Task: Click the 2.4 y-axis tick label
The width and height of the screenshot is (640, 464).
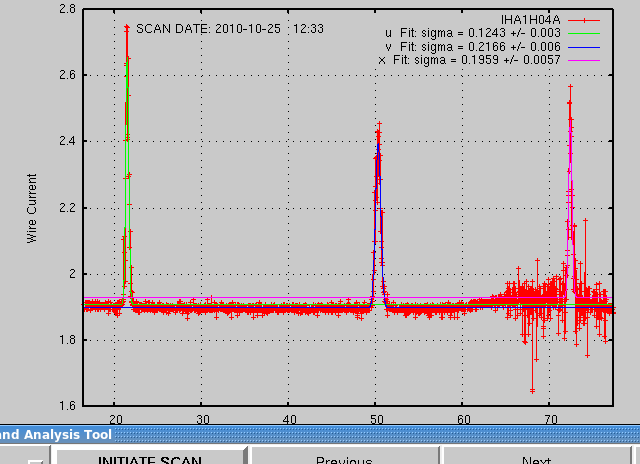Action: pos(67,141)
